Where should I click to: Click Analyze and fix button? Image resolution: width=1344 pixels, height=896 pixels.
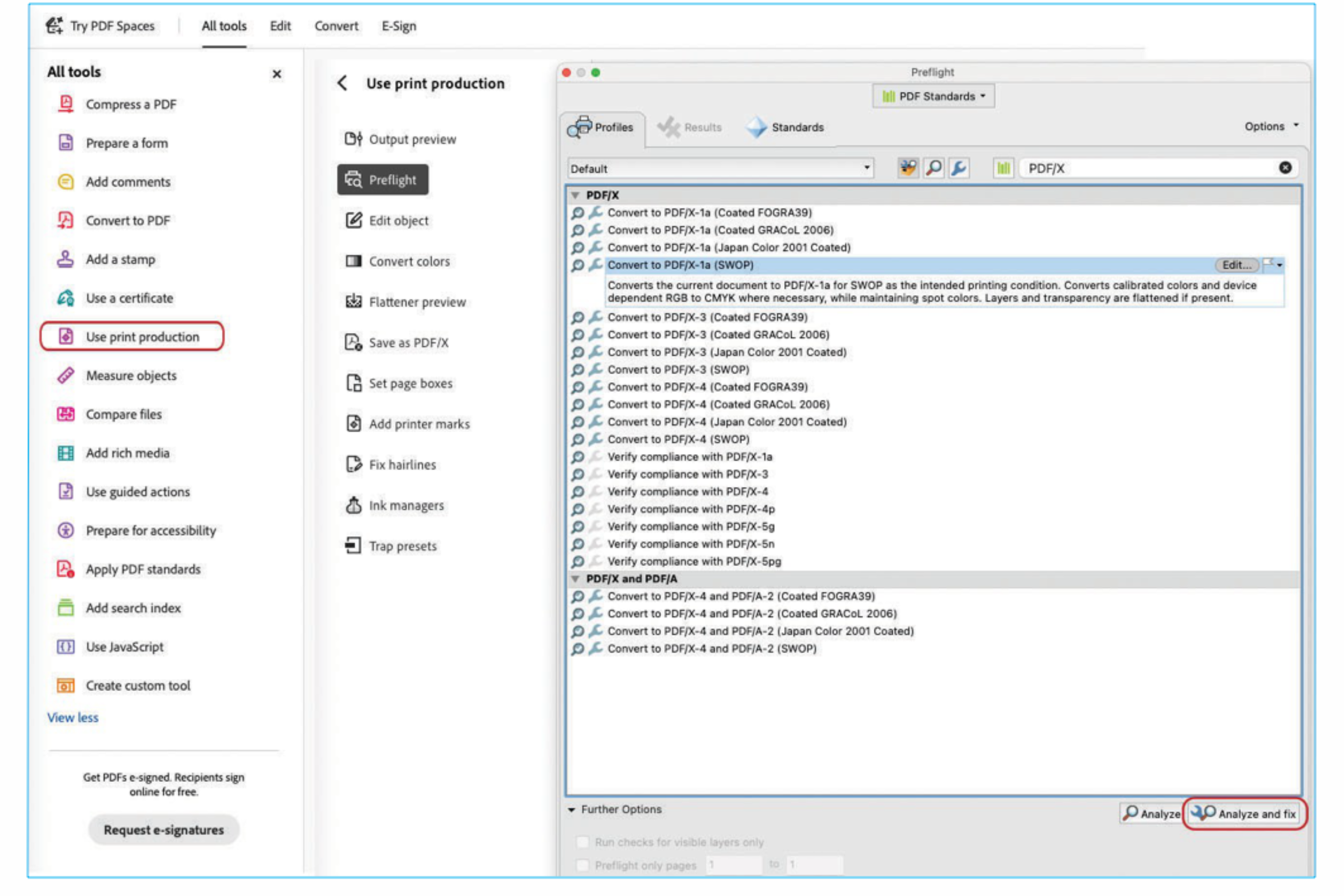(x=1245, y=814)
